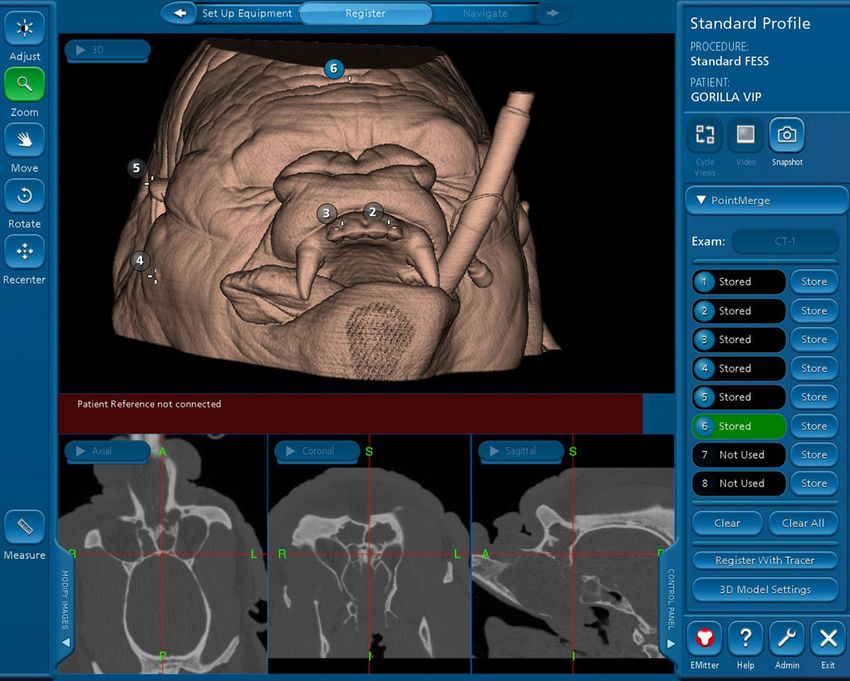Click Store for point 4

point(814,369)
